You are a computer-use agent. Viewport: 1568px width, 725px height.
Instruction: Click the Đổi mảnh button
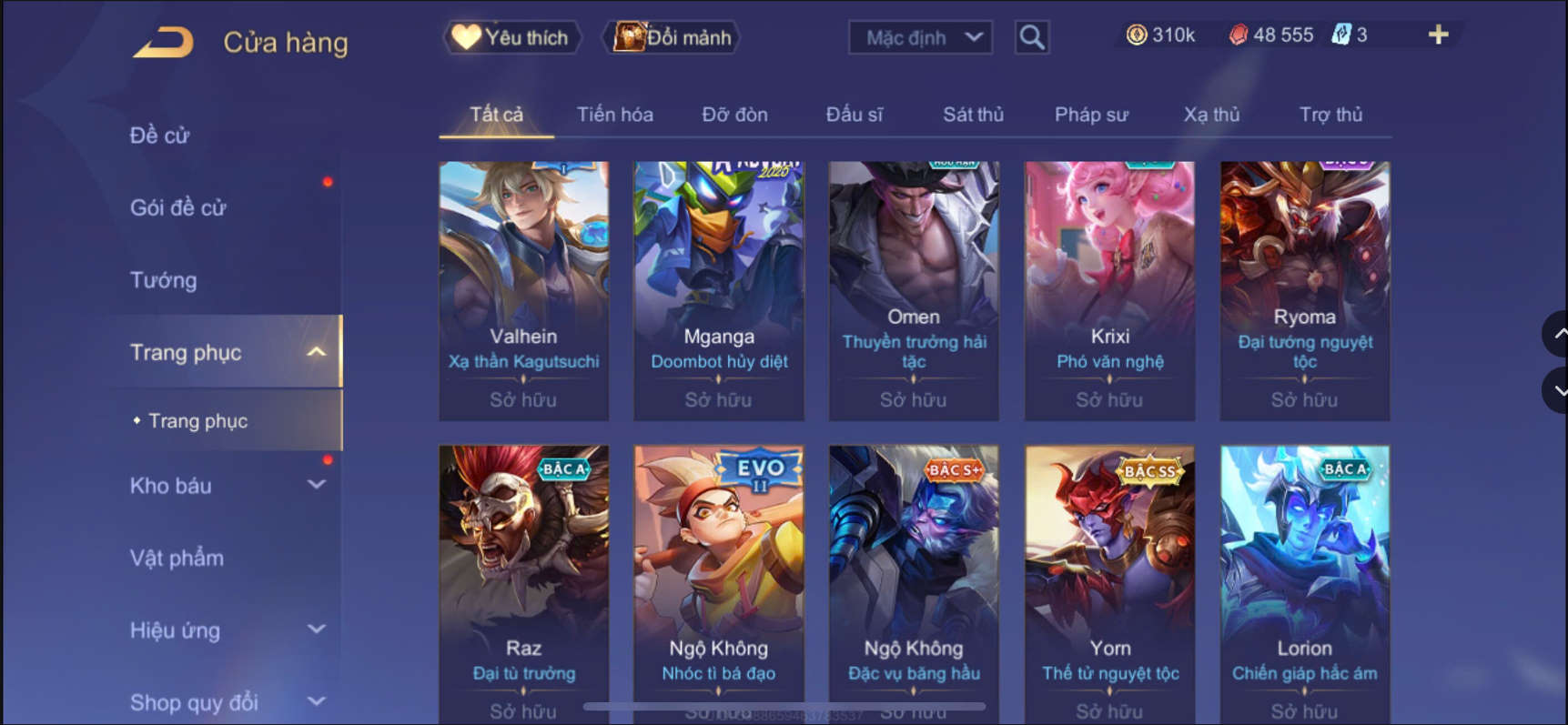(672, 37)
